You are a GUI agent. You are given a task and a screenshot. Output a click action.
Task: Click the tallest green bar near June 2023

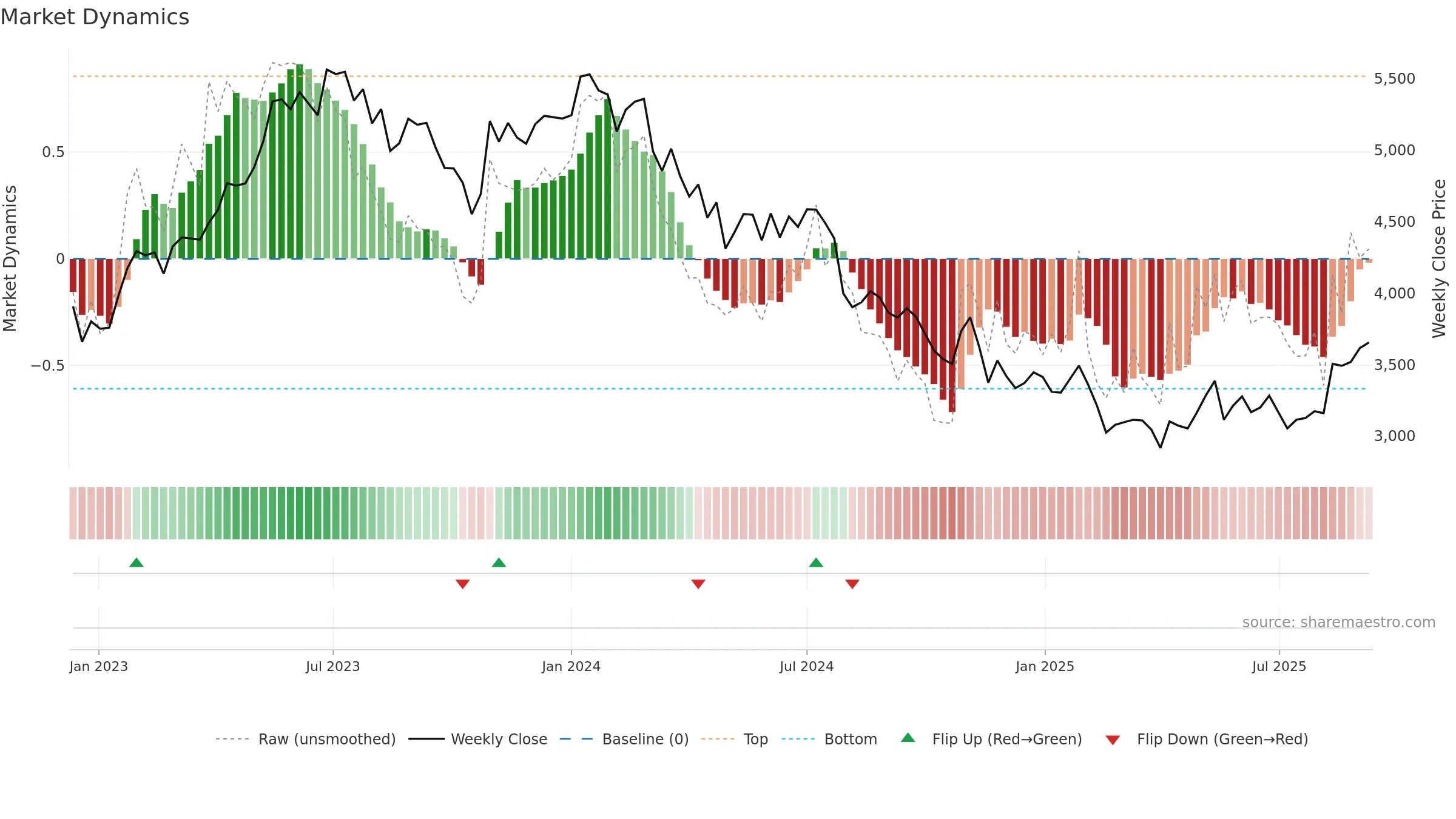pyautogui.click(x=300, y=161)
